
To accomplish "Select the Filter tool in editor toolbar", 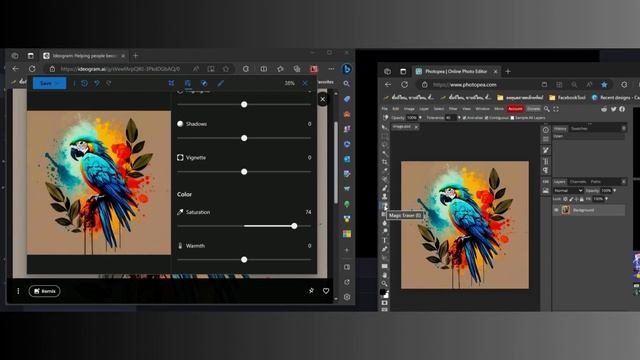I will (204, 83).
